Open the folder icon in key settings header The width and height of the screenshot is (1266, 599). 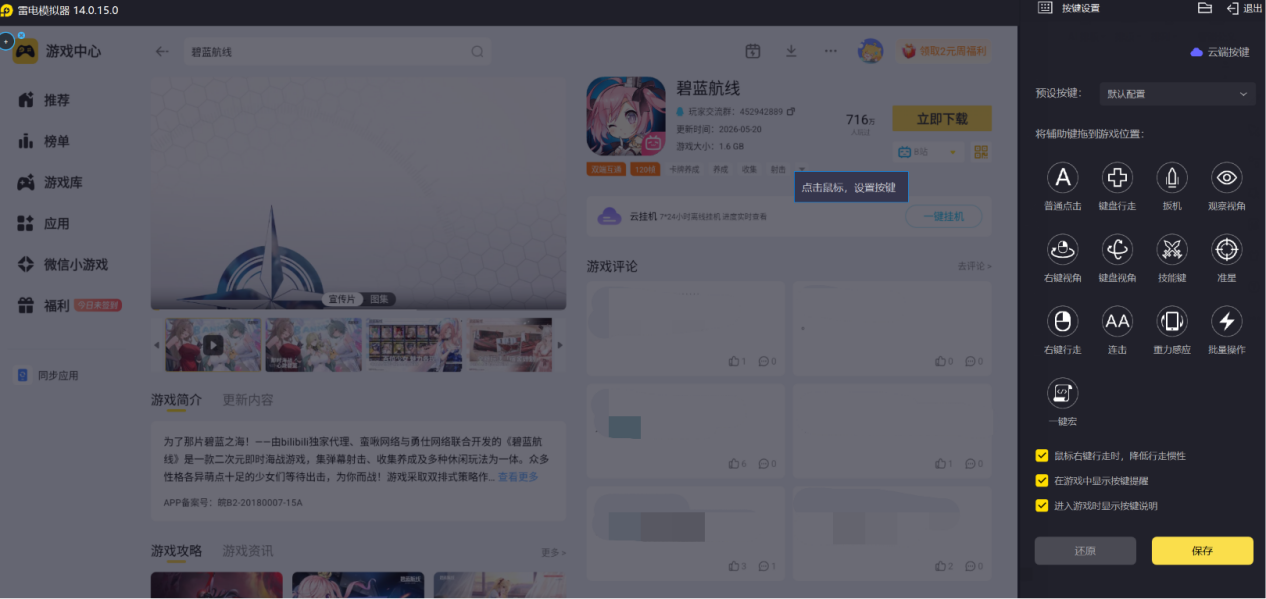click(x=1205, y=8)
